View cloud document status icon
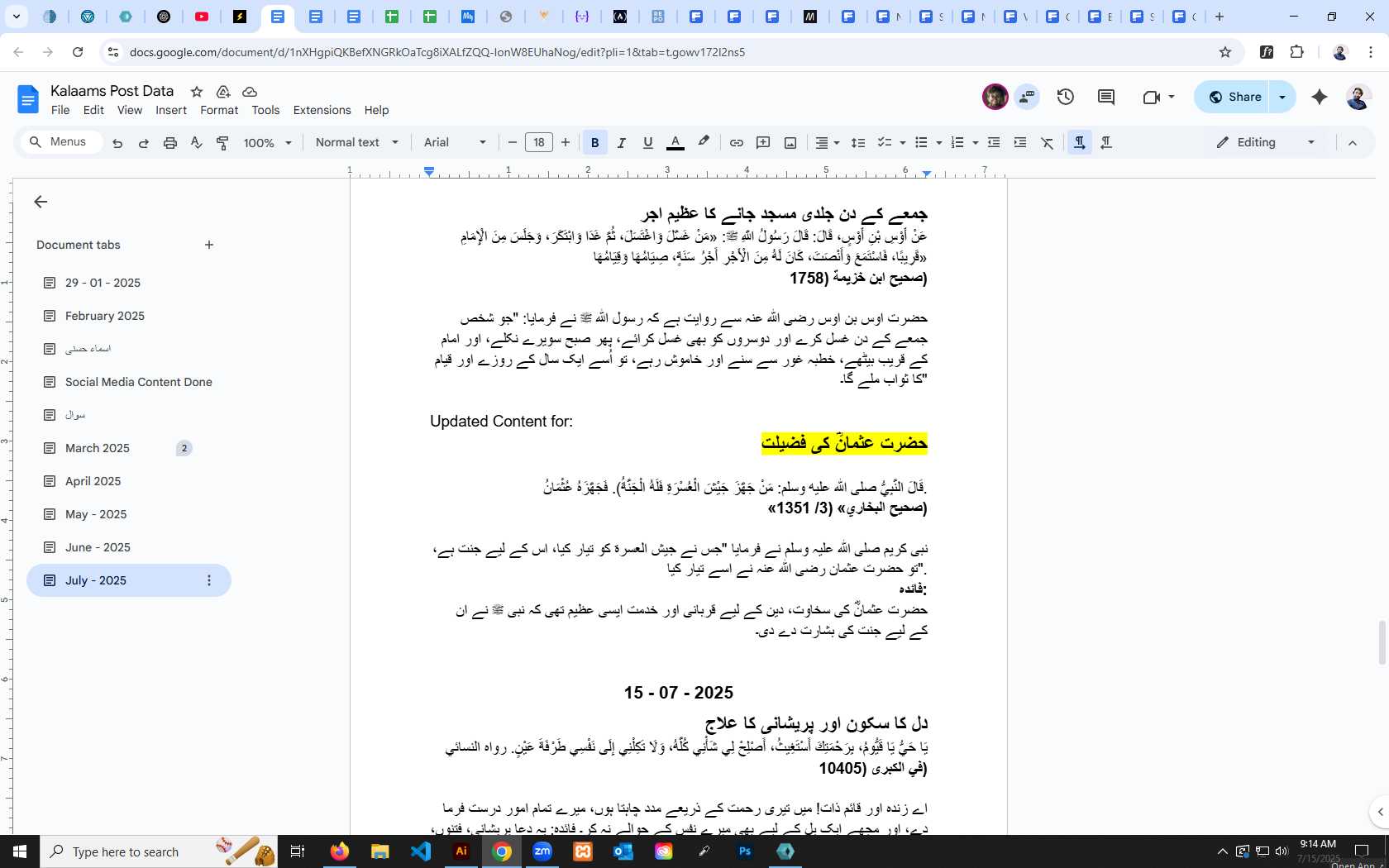 tap(250, 92)
